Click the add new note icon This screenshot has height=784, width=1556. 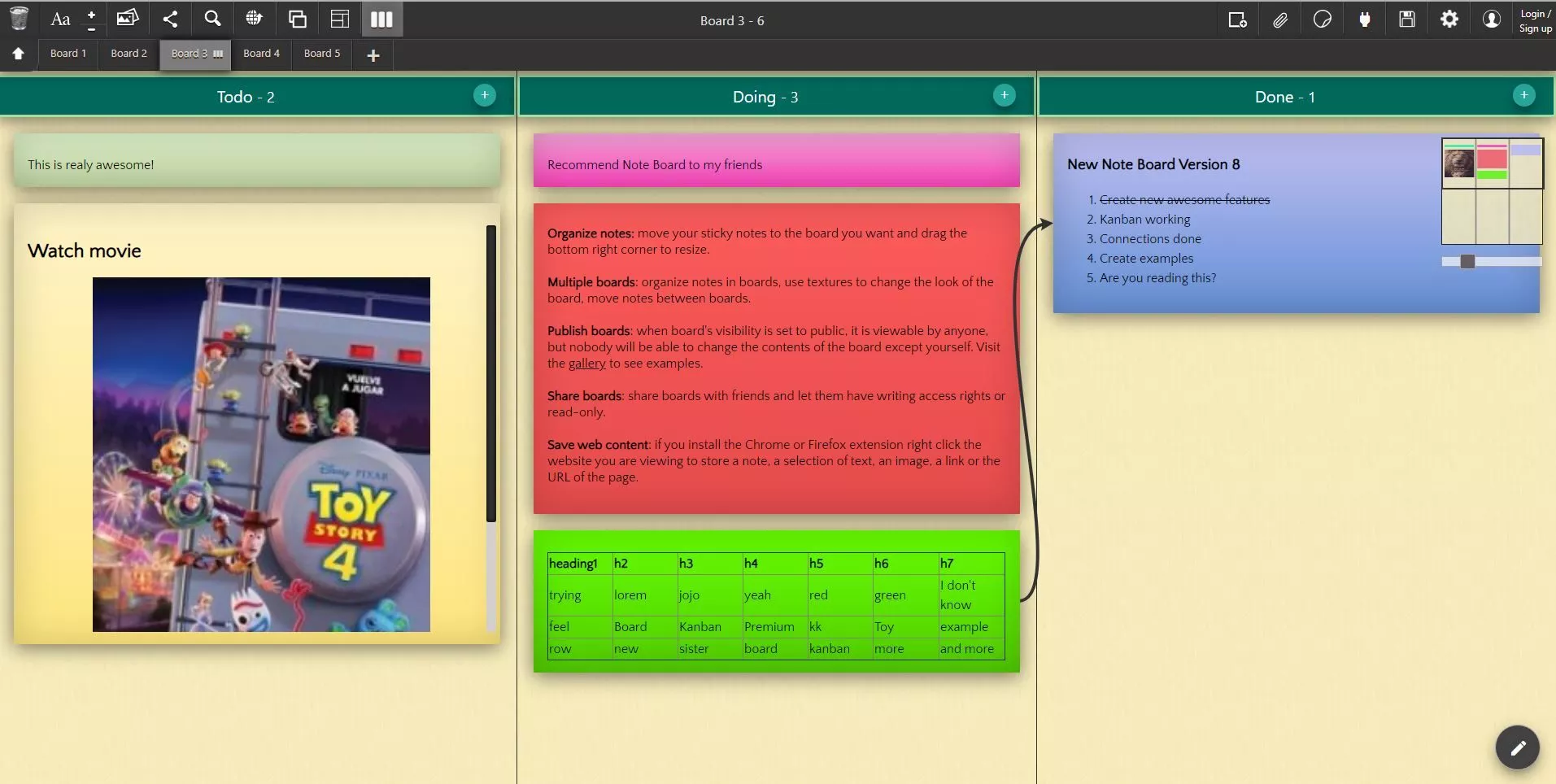[x=1237, y=20]
